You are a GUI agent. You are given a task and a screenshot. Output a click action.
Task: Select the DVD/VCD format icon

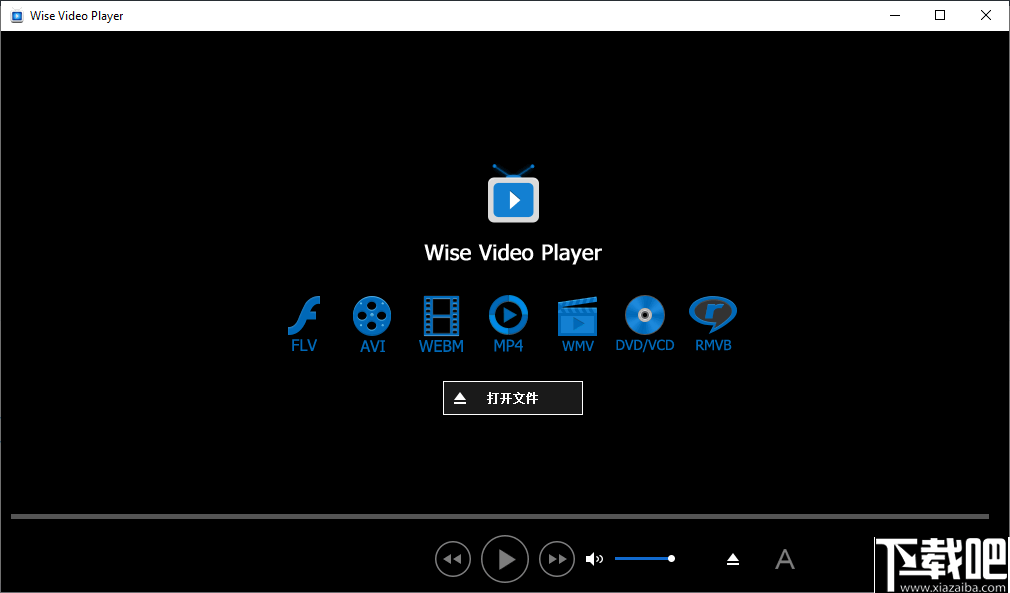pyautogui.click(x=645, y=315)
